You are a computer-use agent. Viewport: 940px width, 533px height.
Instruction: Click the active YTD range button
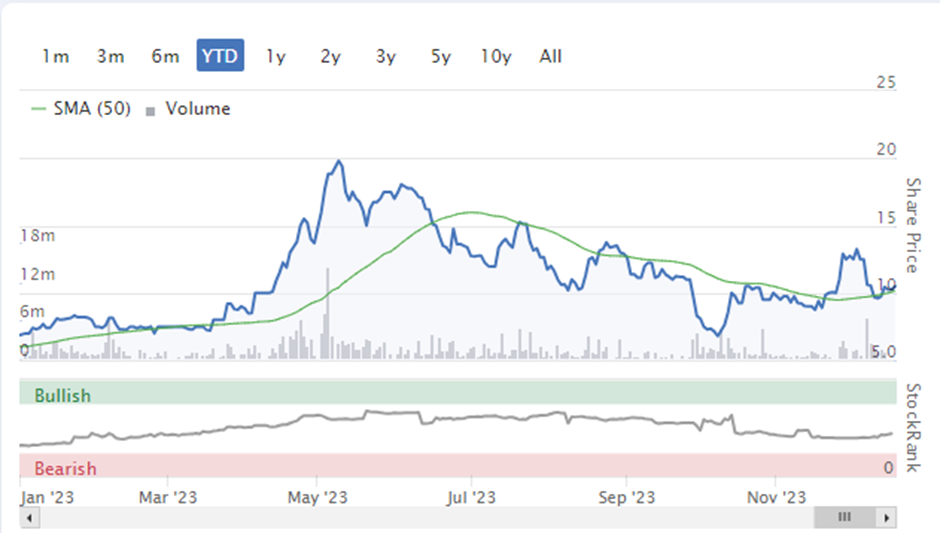(x=220, y=56)
